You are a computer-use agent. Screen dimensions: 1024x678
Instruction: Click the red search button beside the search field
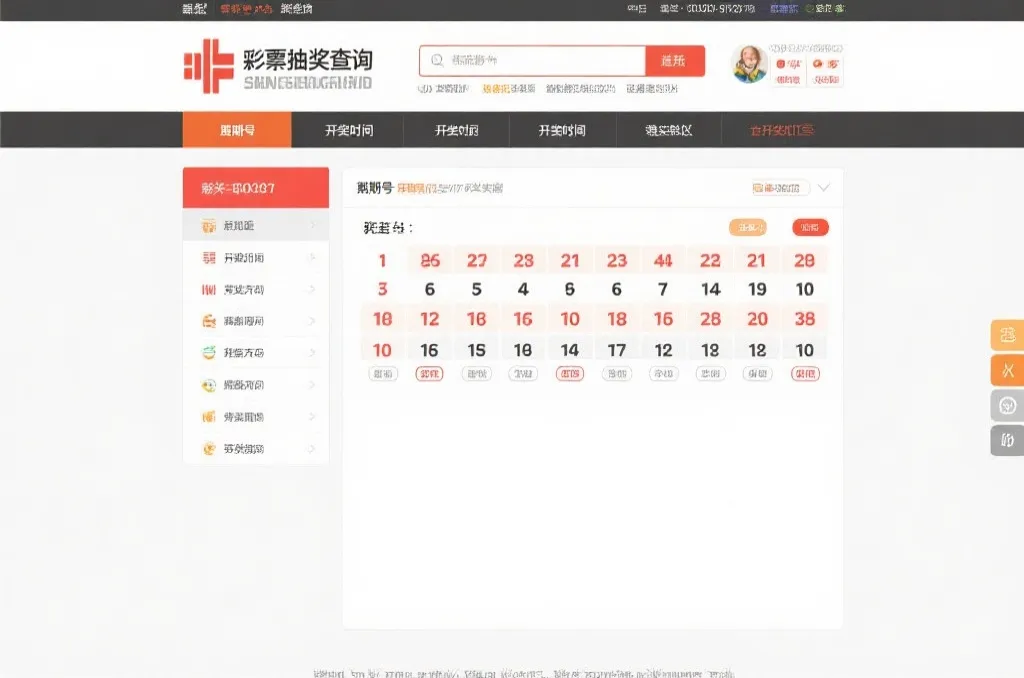point(675,60)
